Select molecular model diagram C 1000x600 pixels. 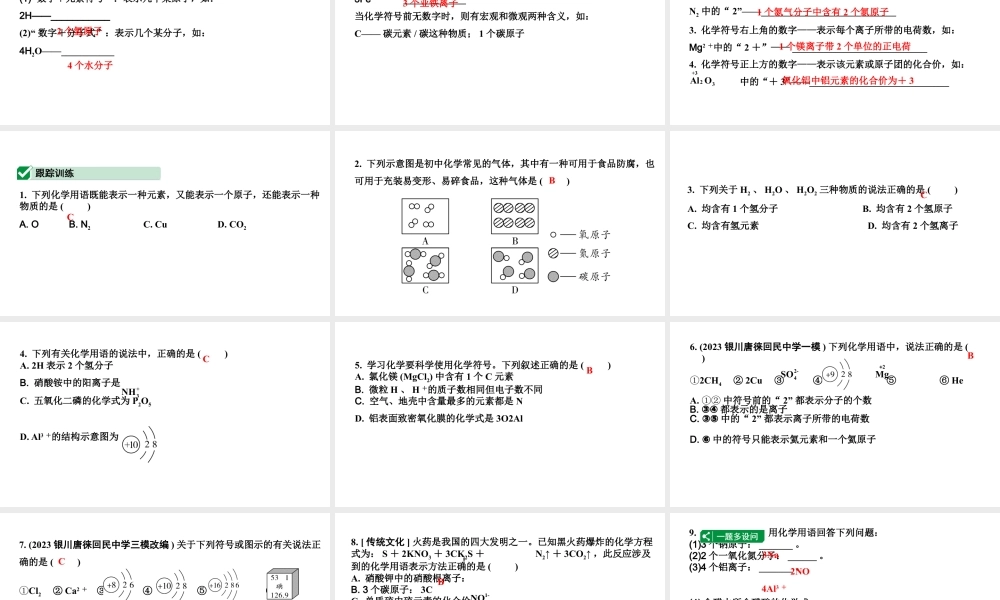point(425,267)
